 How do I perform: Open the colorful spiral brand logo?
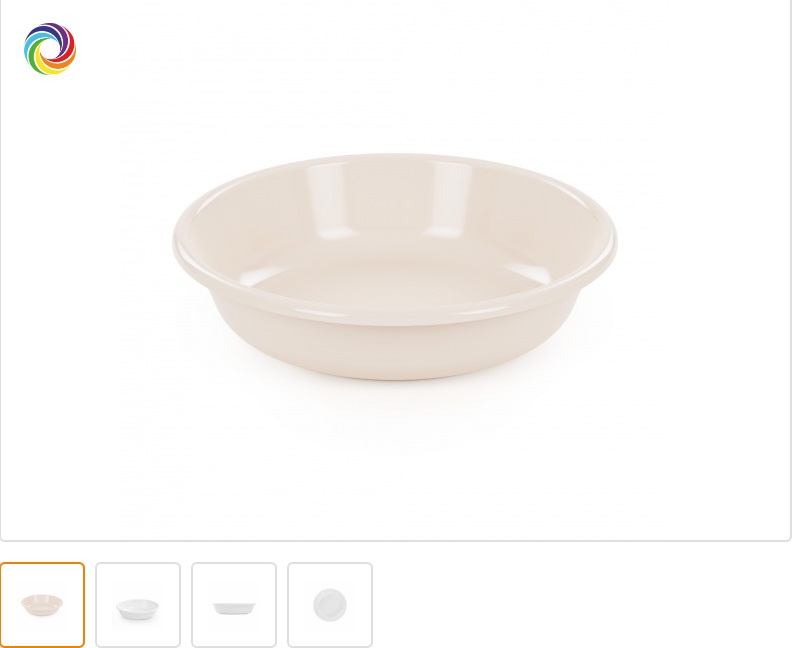point(50,49)
